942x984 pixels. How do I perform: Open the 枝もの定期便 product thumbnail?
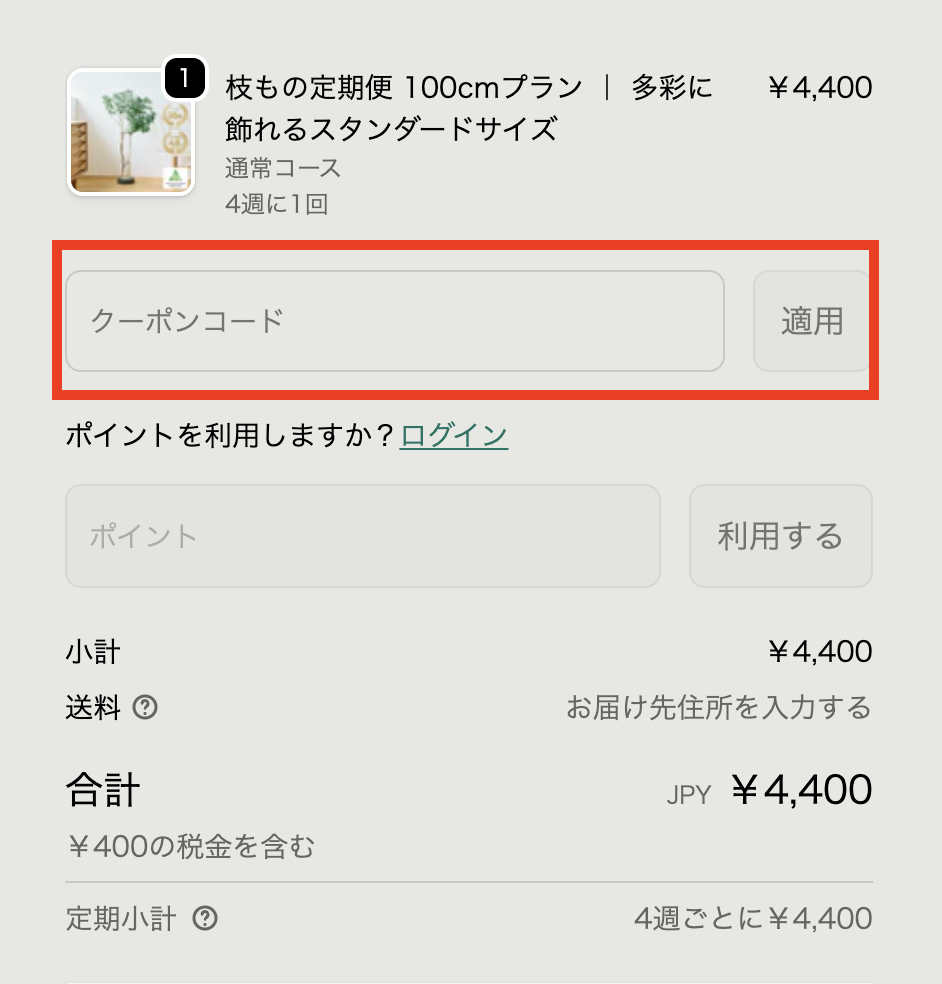point(129,133)
